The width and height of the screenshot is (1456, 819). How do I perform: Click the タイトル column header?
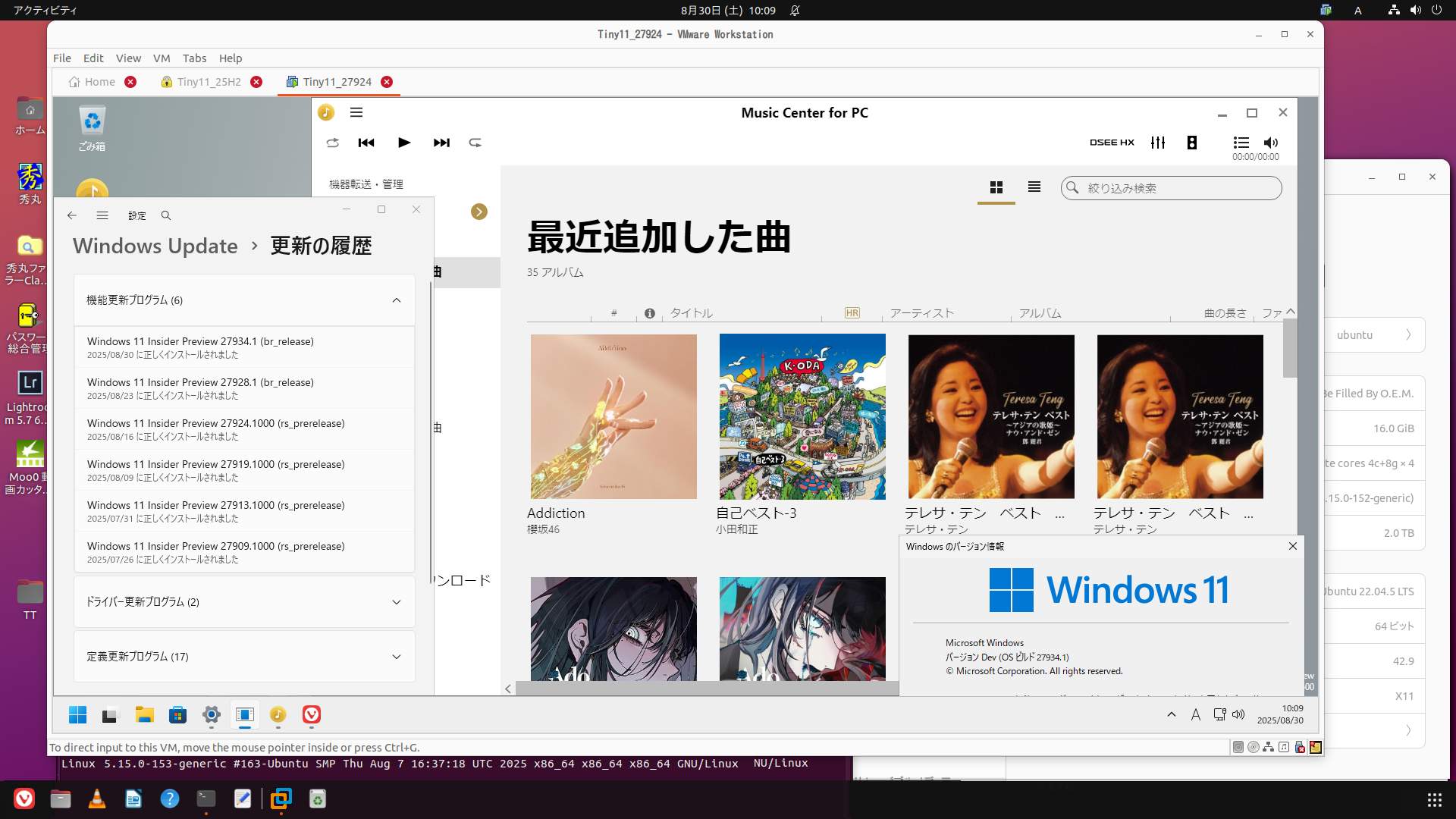(x=692, y=313)
